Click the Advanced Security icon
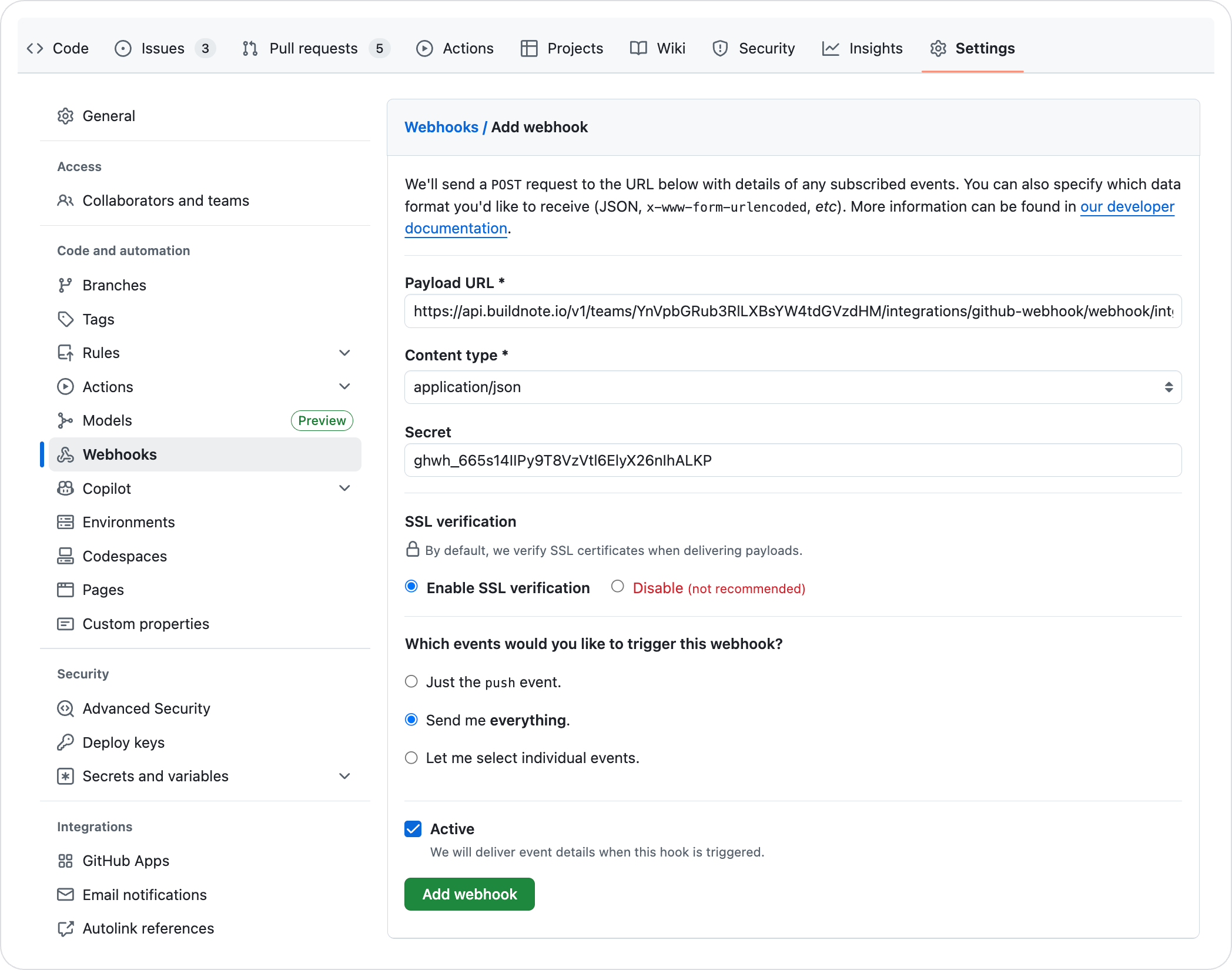1232x970 pixels. (x=65, y=708)
